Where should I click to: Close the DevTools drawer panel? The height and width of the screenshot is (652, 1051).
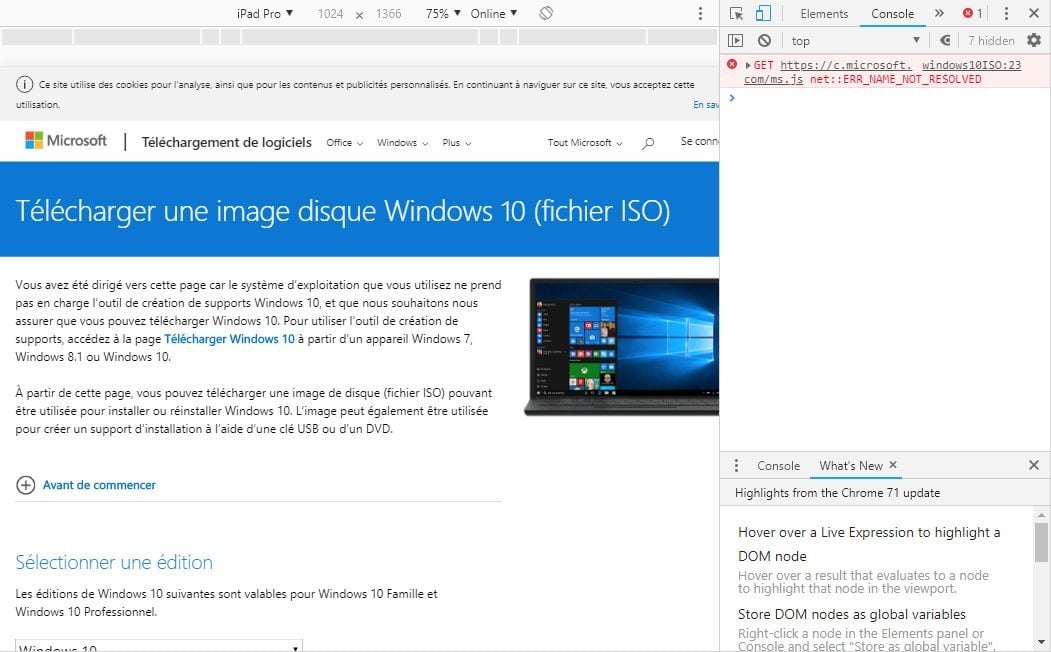[x=1034, y=465]
